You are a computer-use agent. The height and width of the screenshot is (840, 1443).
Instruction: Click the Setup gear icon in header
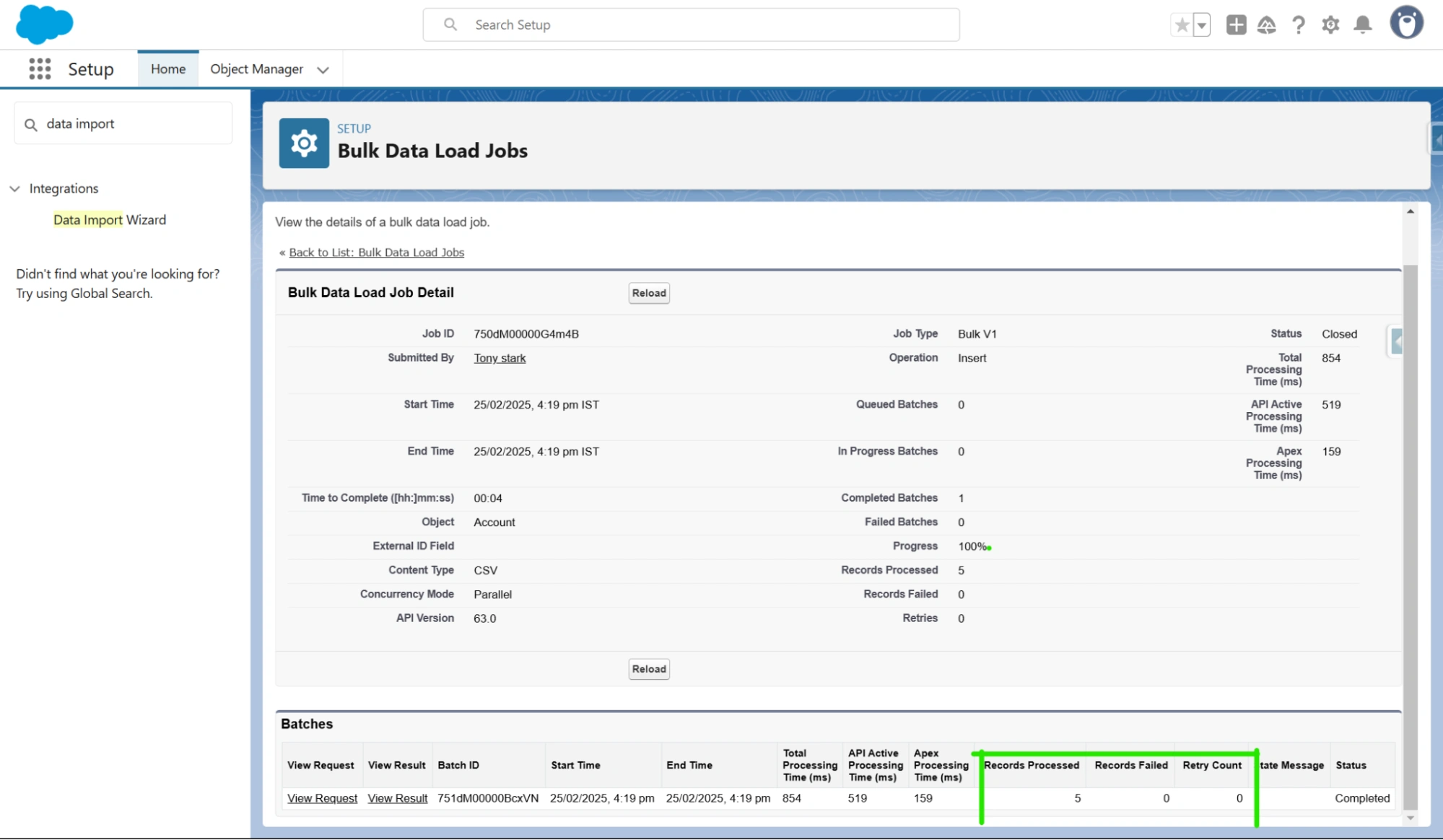1330,25
